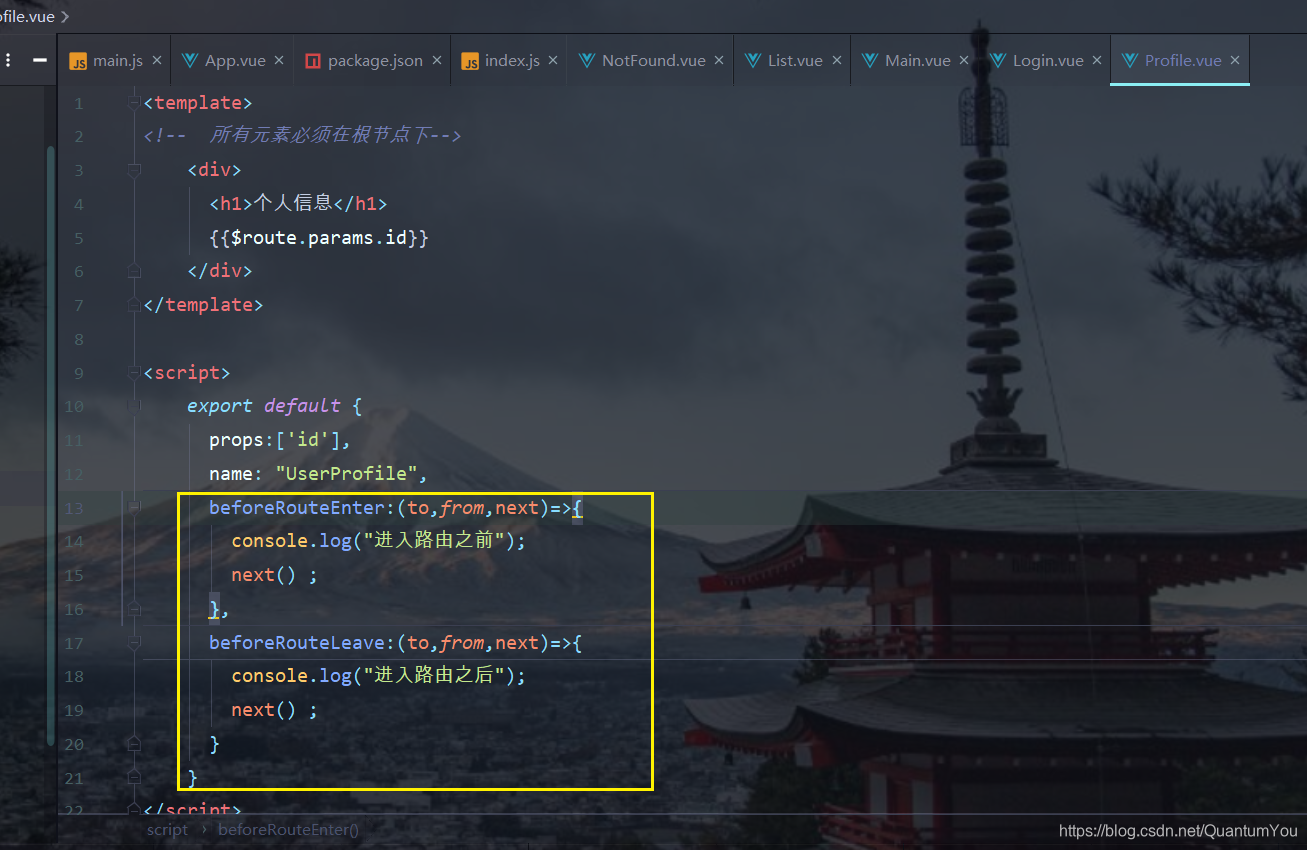Click next() call on line 19

point(264,710)
